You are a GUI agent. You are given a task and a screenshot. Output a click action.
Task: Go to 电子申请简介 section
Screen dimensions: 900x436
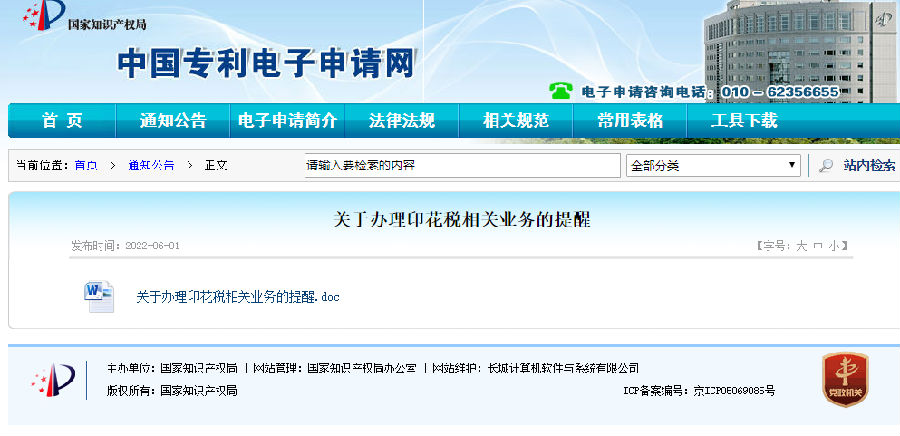coord(287,121)
